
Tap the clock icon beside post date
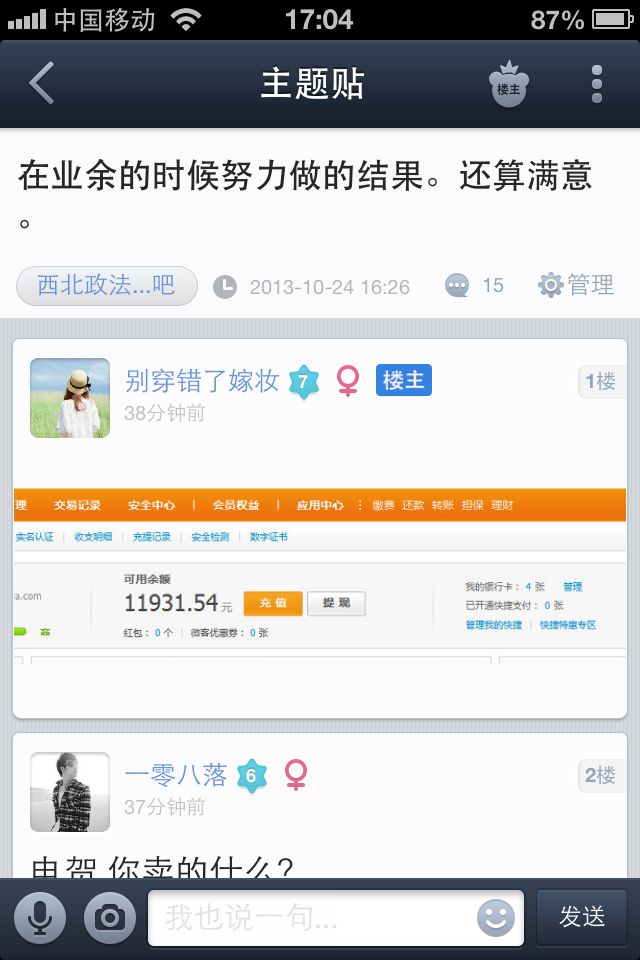click(x=225, y=287)
